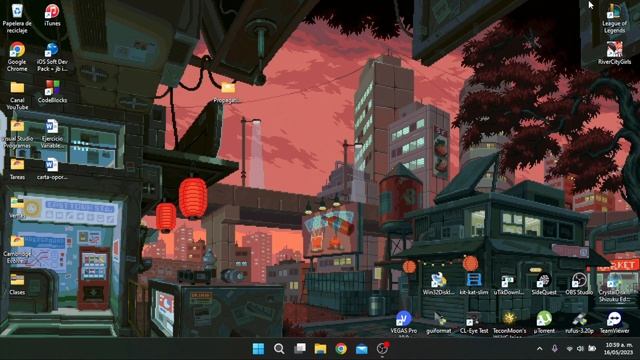Open the Win32DiskImager shortcut
This screenshot has width=640, height=360.
click(x=438, y=284)
